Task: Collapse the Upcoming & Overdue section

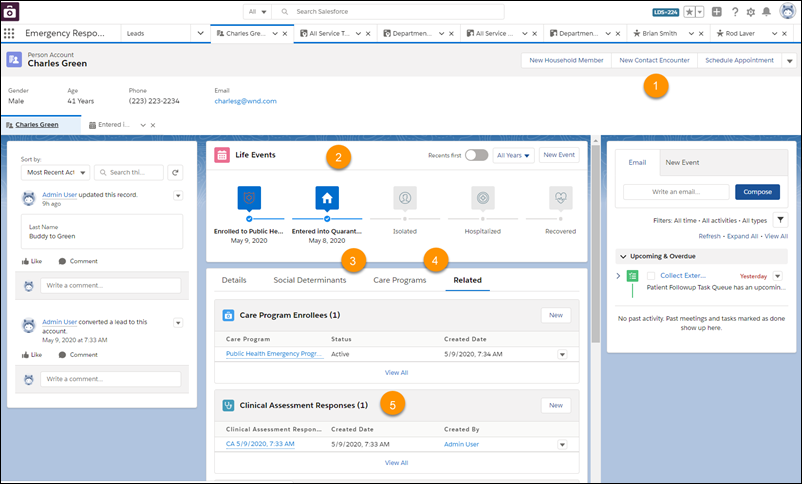Action: (623, 256)
